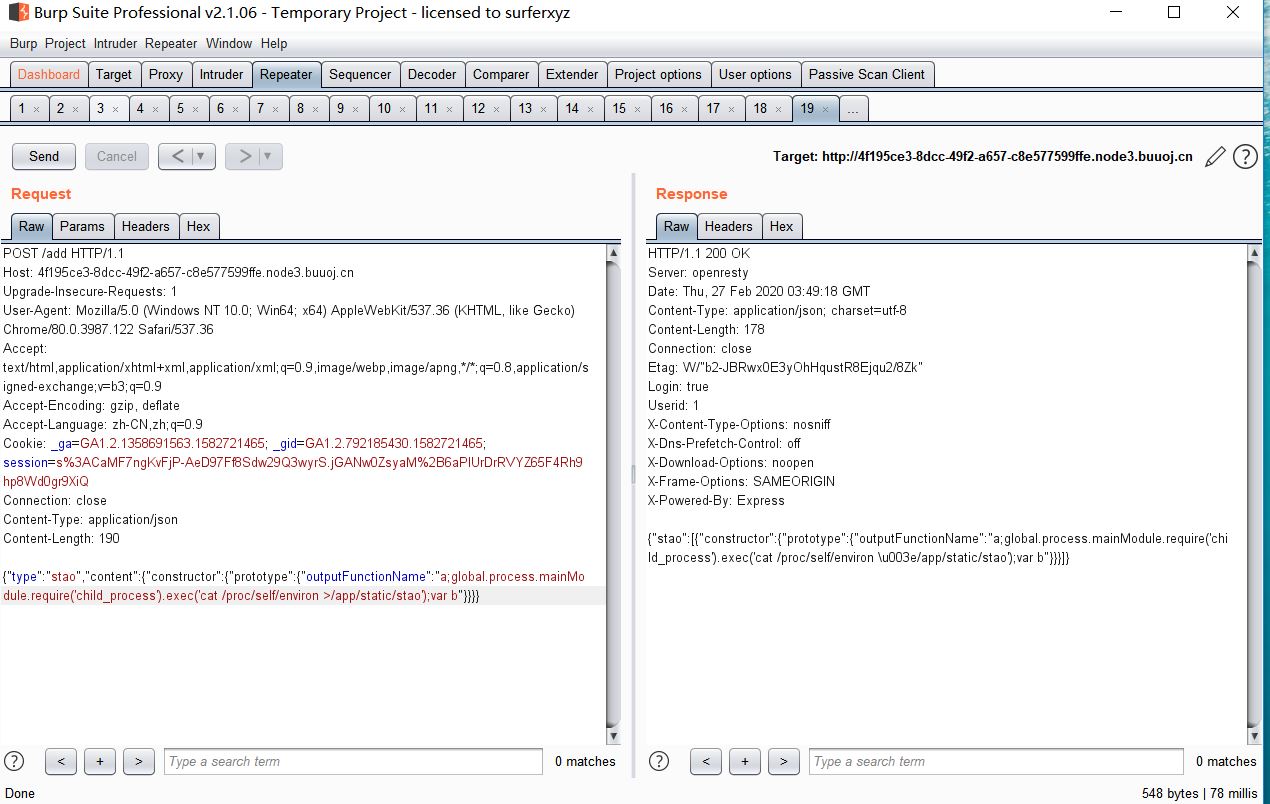Open the Burp menu
The height and width of the screenshot is (804, 1270).
[x=23, y=43]
